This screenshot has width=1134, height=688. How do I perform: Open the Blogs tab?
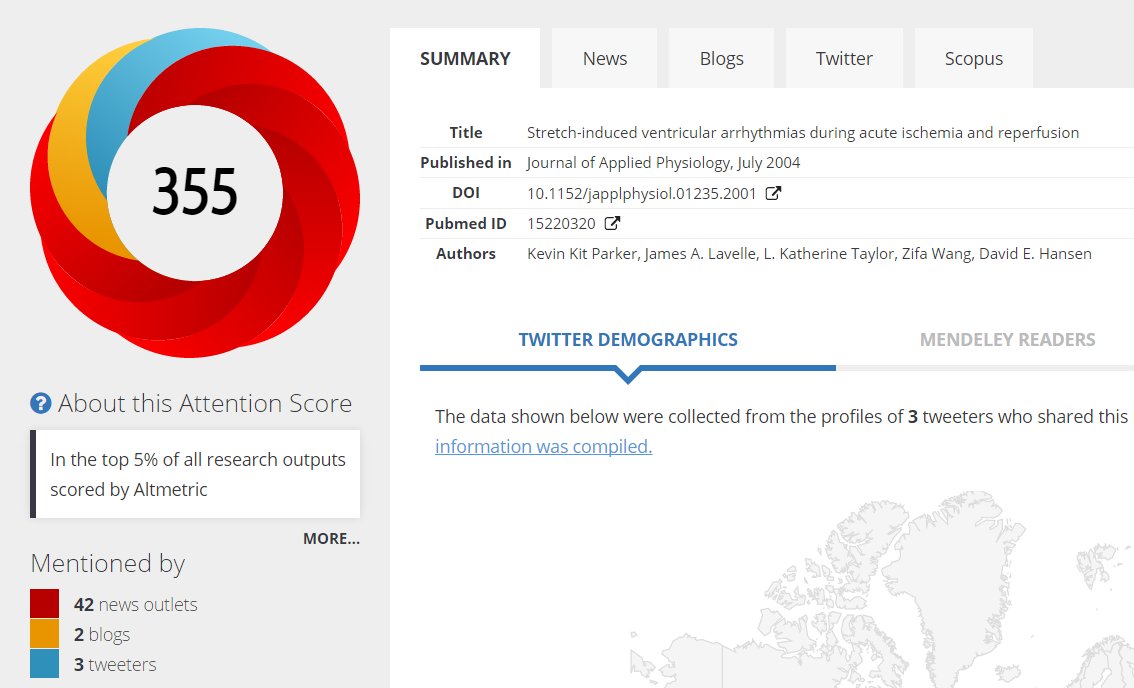pos(721,59)
